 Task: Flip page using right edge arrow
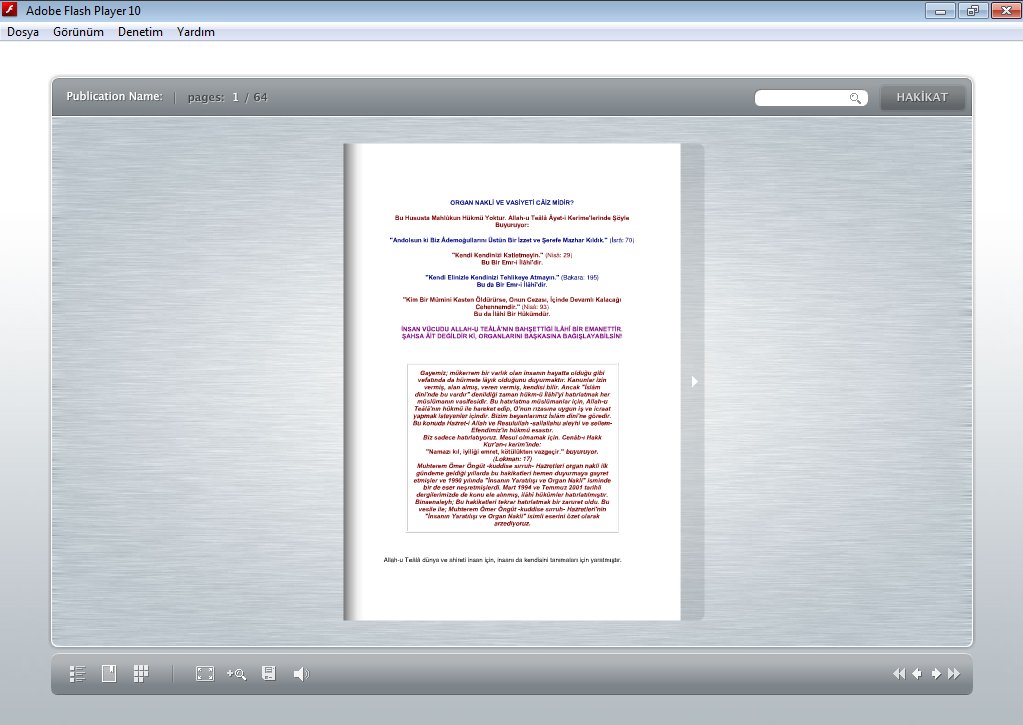coord(694,381)
